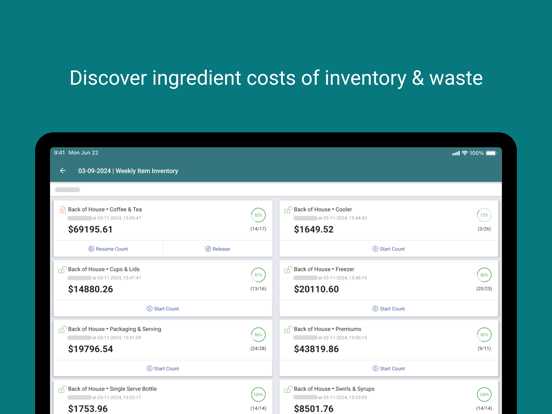The width and height of the screenshot is (552, 414).
Task: Click the unlock icon on Premiums card
Action: [288, 330]
